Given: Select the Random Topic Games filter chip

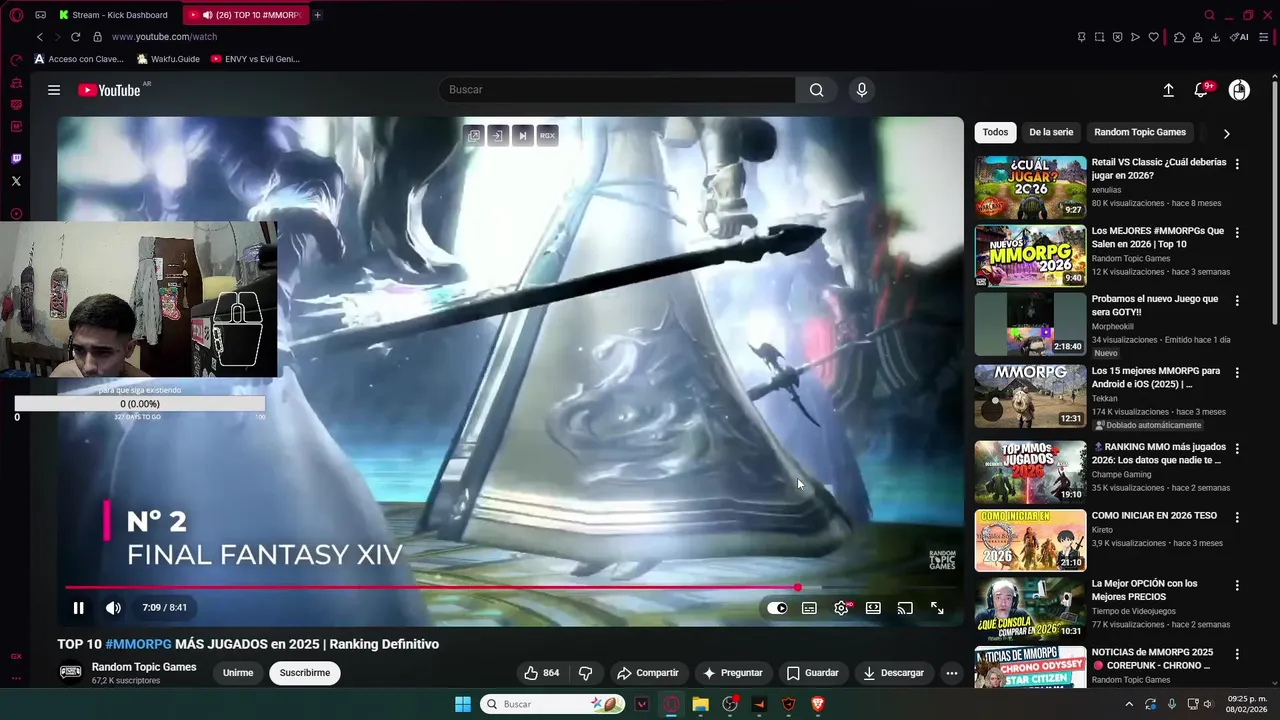Looking at the screenshot, I should 1140,132.
